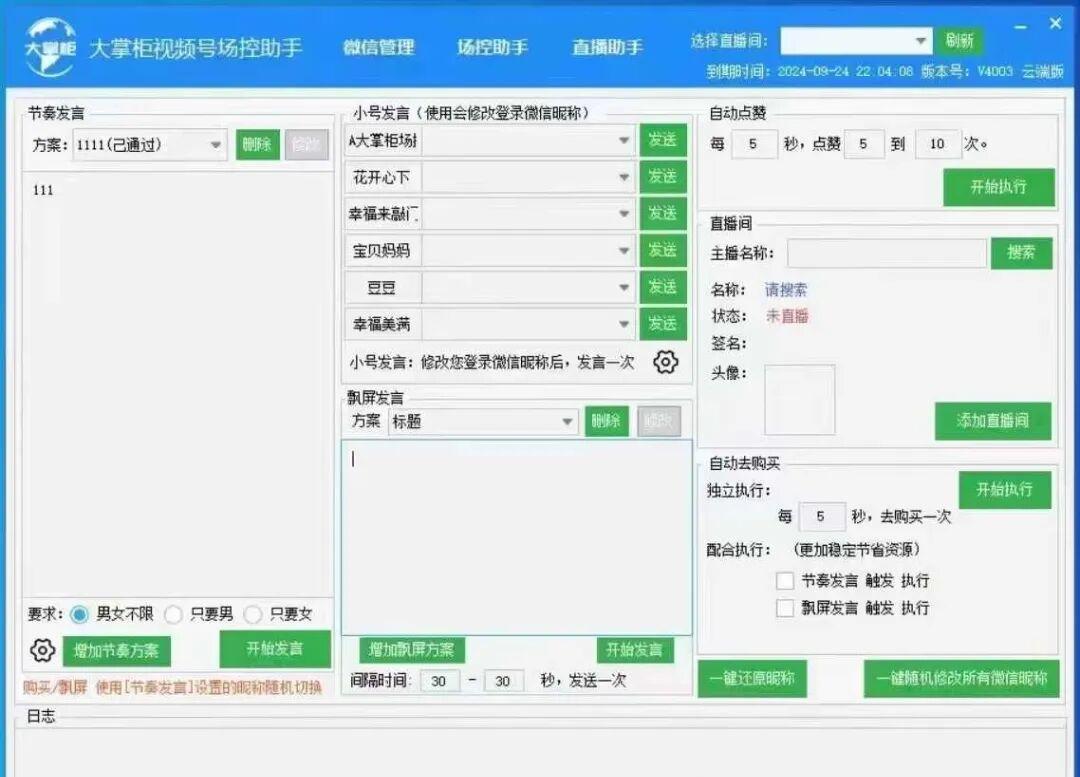The height and width of the screenshot is (777, 1080).
Task: Enable the 节奏发言 触发执行 checkbox
Action: click(785, 579)
